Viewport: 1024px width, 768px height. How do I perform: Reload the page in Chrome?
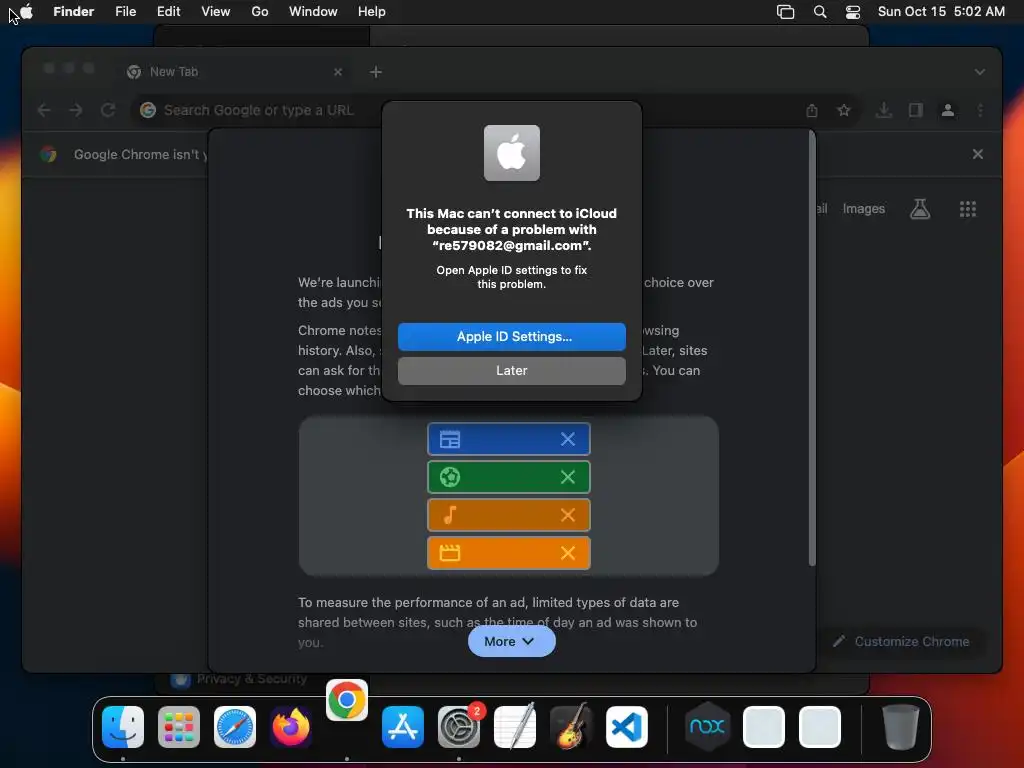pos(108,110)
